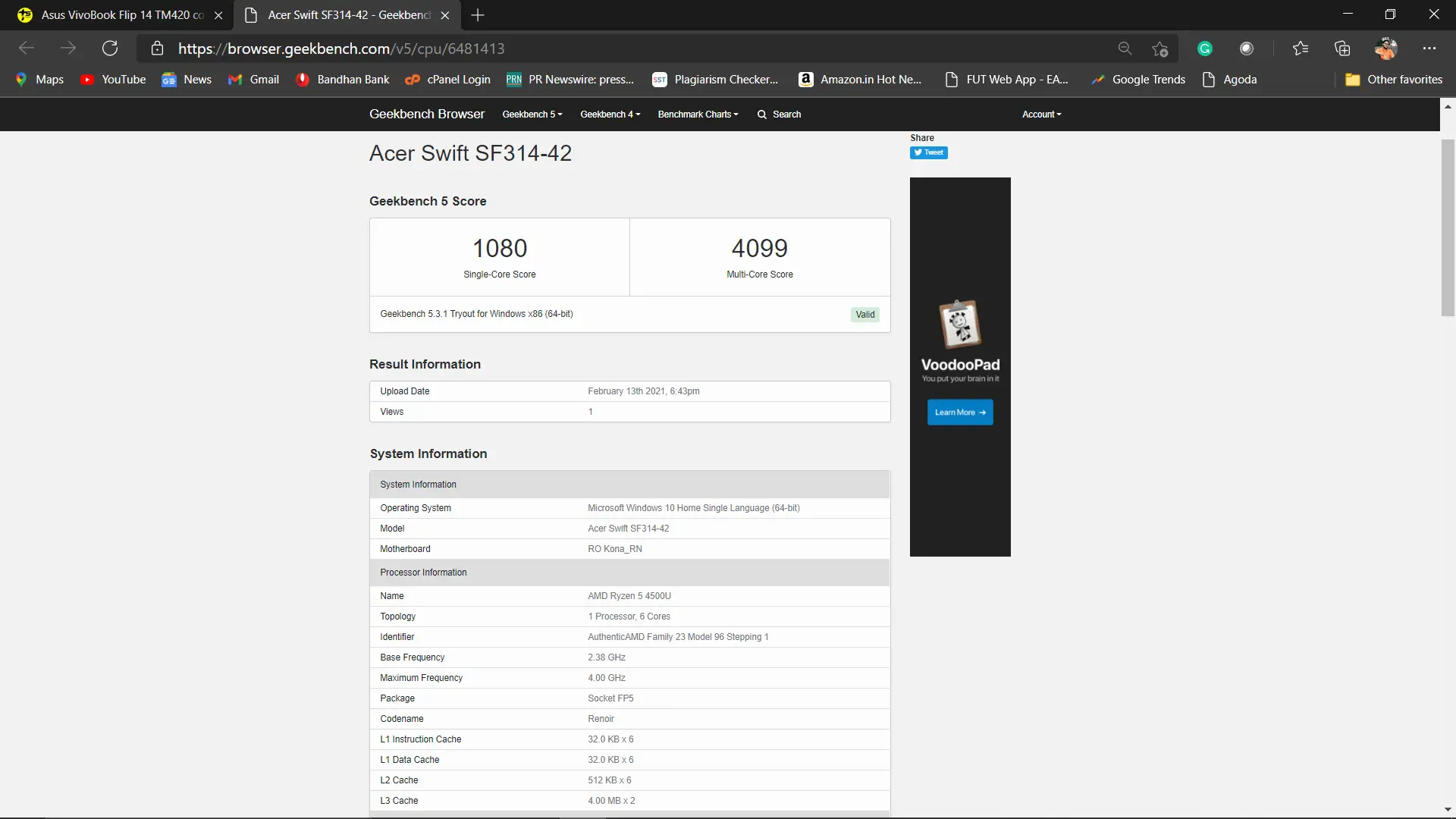Reload the Geekbench page
This screenshot has width=1456, height=819.
pyautogui.click(x=110, y=49)
